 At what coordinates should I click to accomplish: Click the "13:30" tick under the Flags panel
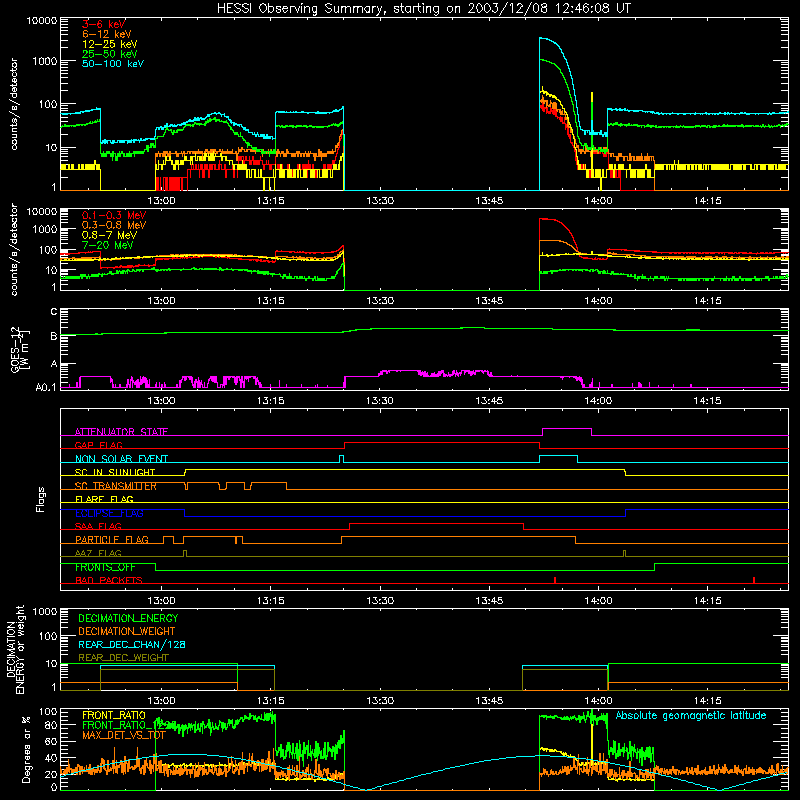pos(380,601)
